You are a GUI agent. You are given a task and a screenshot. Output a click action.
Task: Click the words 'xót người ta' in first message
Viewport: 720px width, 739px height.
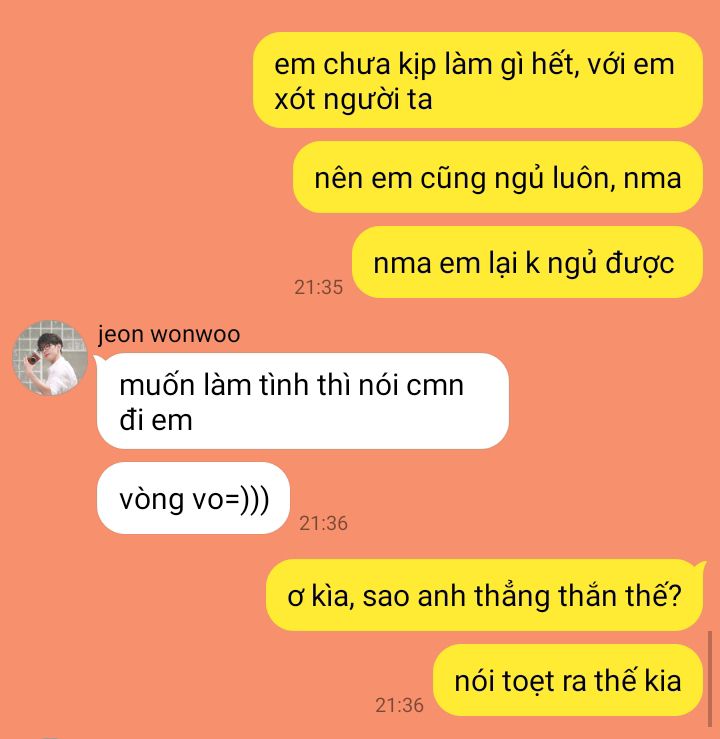[x=353, y=100]
